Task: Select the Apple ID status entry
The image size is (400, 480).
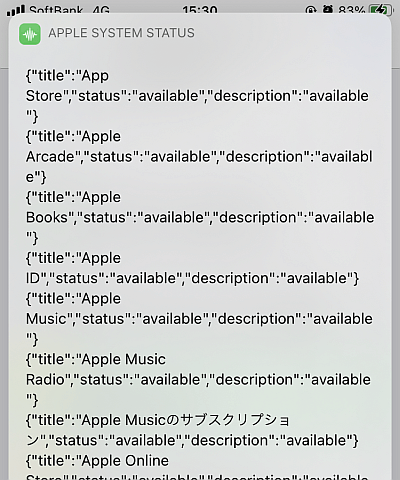Action: click(x=192, y=268)
